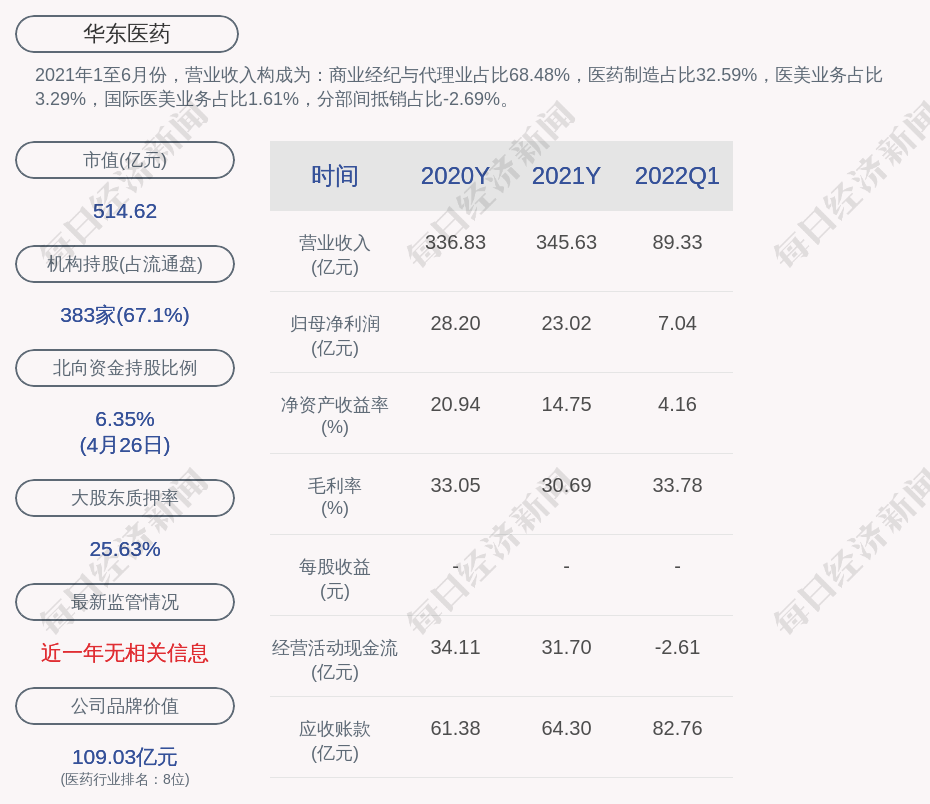Select the gross margin value 33.05
Viewport: 930px width, 804px height.
(456, 486)
